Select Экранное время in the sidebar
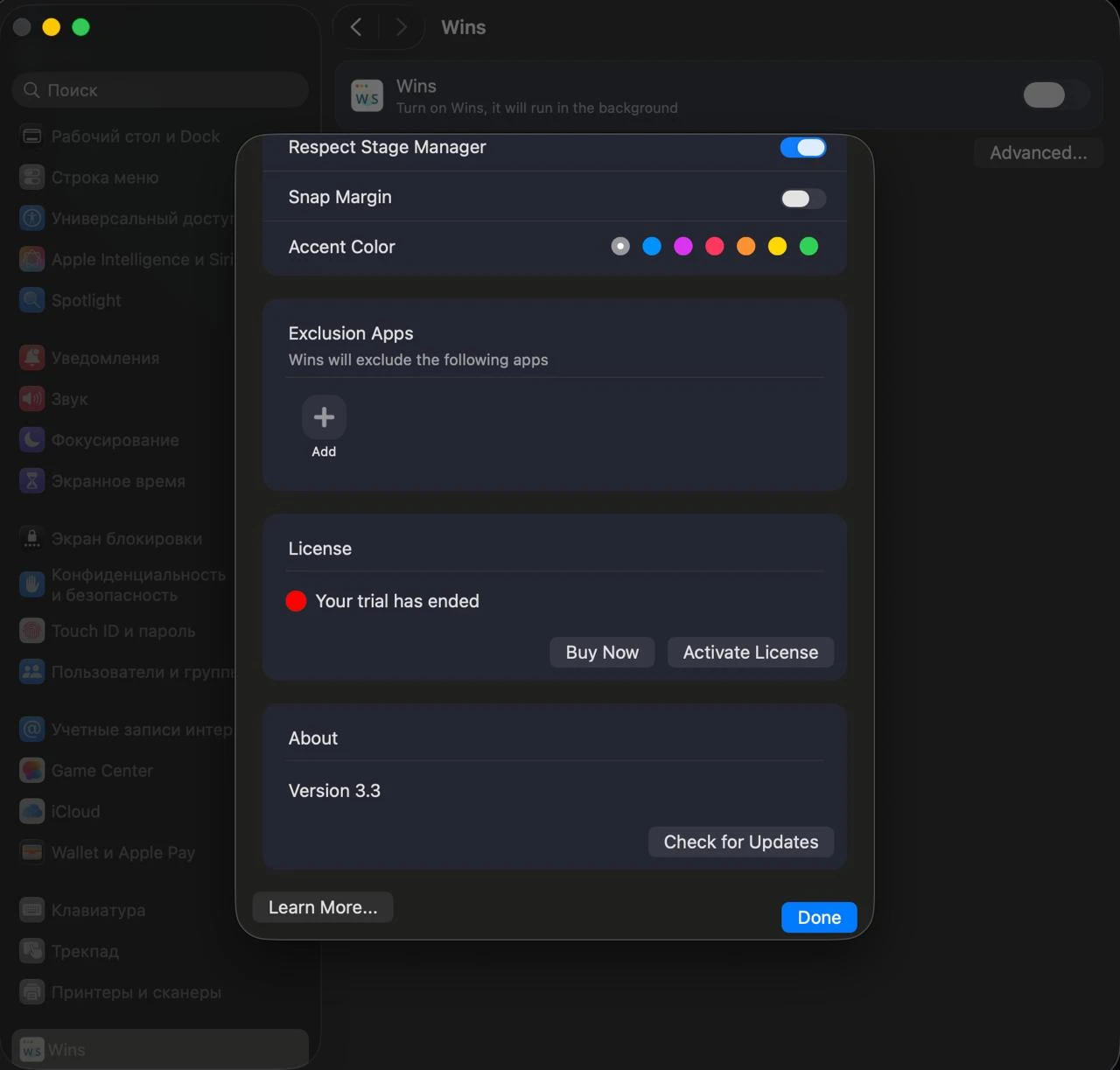The image size is (1120, 1070). (118, 481)
